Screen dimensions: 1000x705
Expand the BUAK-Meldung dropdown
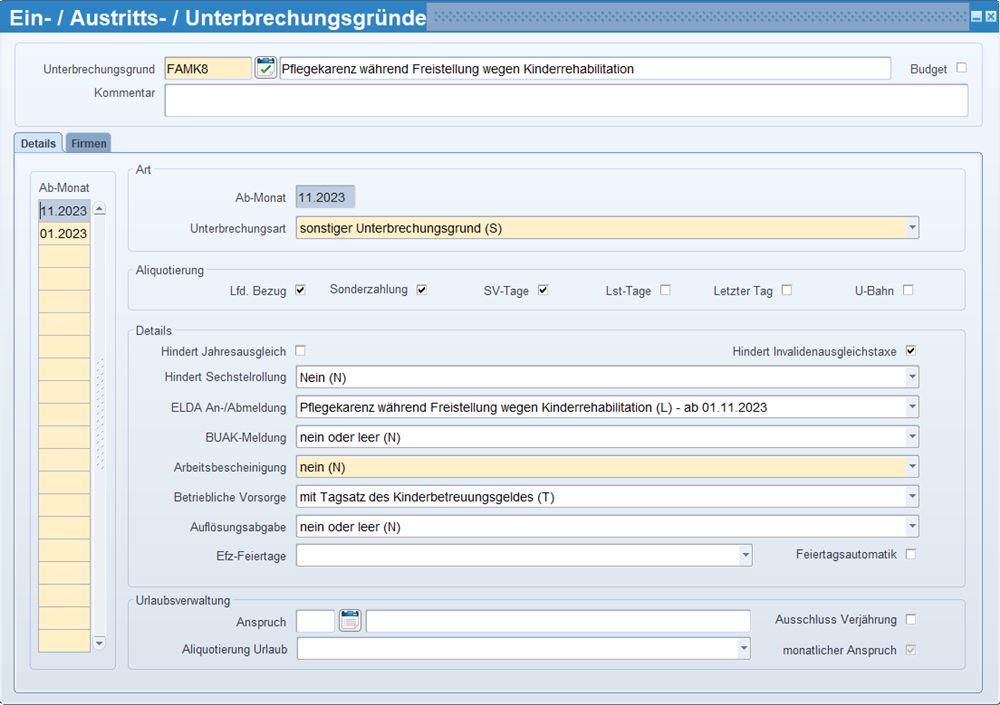pyautogui.click(x=913, y=437)
